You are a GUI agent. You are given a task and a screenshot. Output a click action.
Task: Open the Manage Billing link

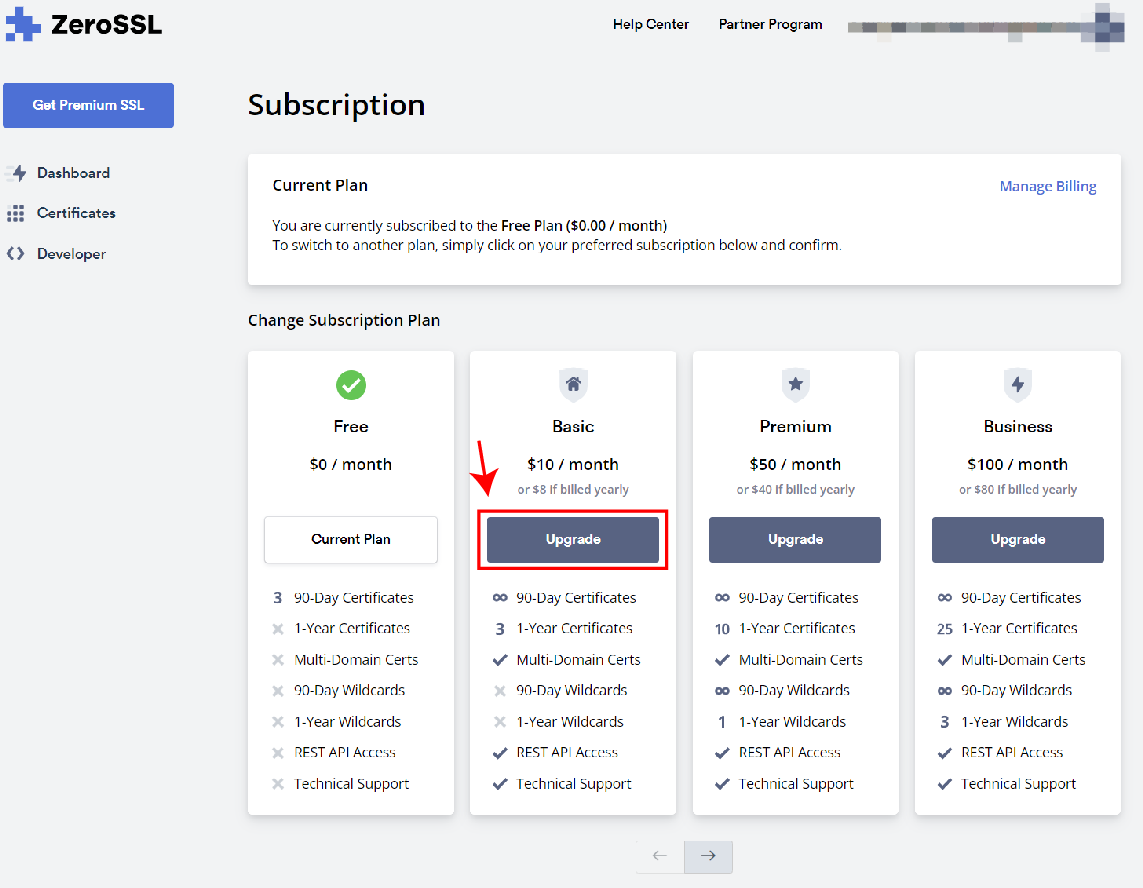coord(1048,186)
